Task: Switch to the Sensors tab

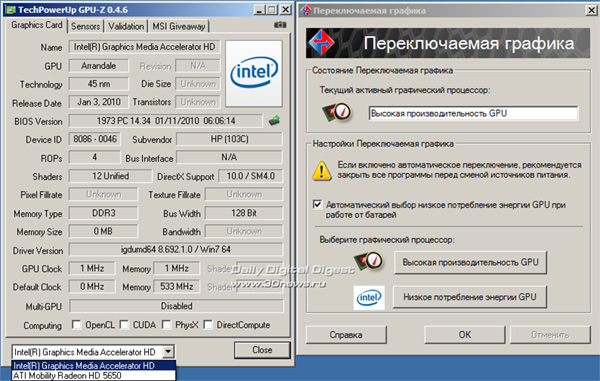Action: (85, 26)
